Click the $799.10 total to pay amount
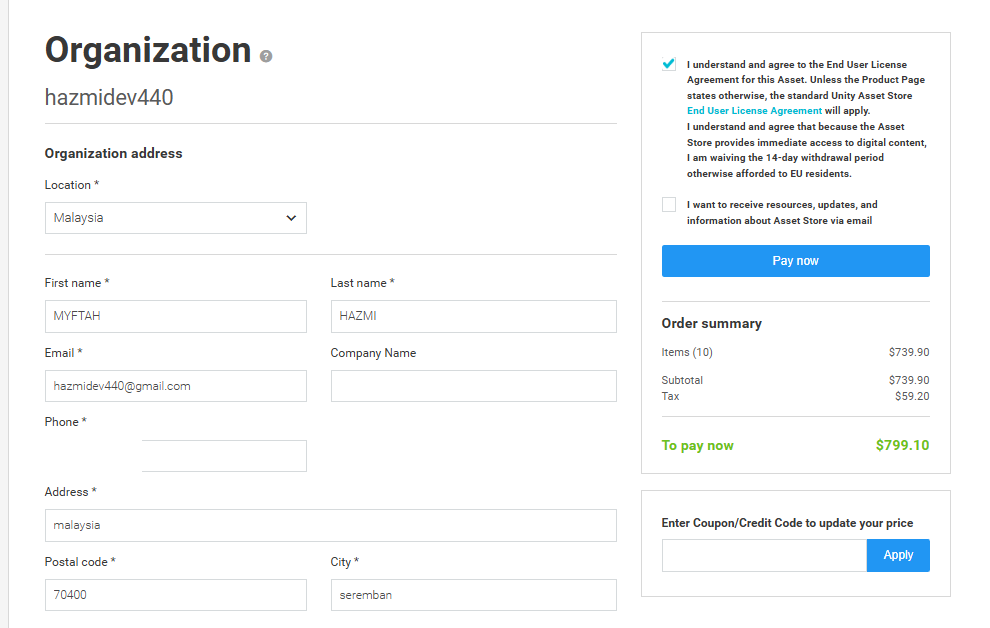 point(902,445)
